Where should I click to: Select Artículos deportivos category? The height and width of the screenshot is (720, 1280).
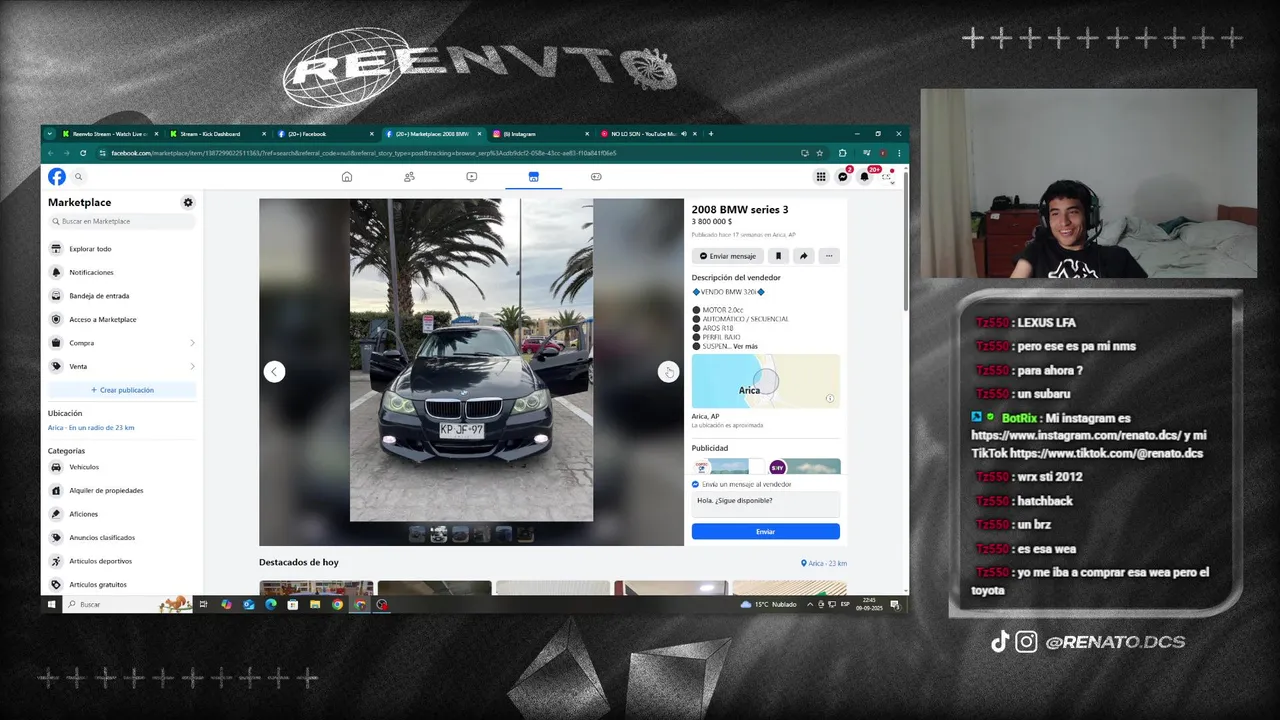(x=122, y=561)
